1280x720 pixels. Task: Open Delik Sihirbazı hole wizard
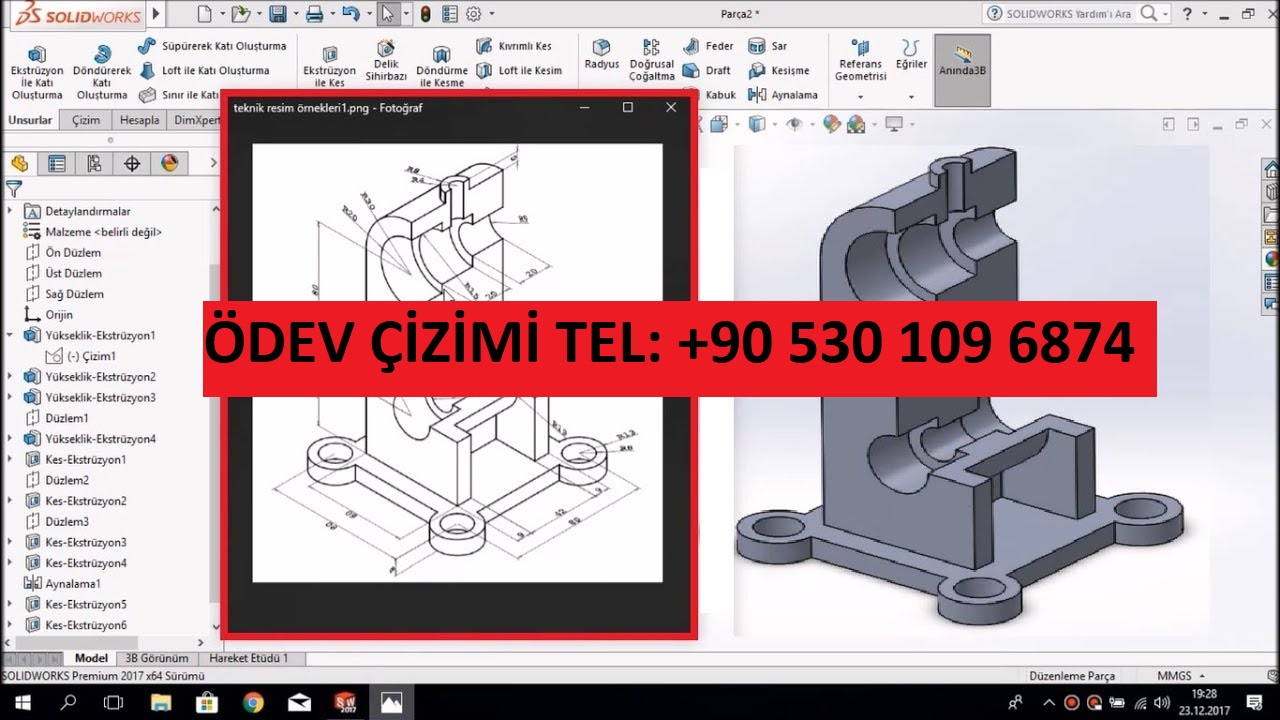click(x=385, y=60)
